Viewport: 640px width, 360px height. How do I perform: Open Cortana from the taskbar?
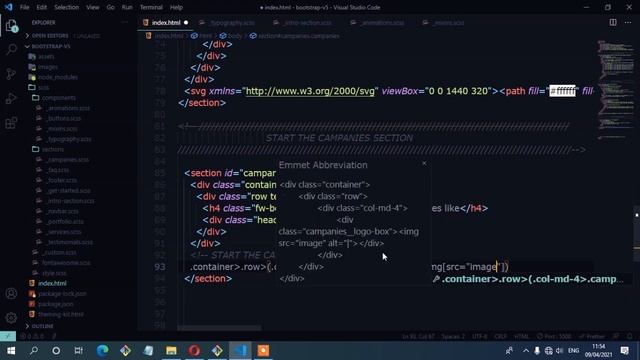coord(56,351)
